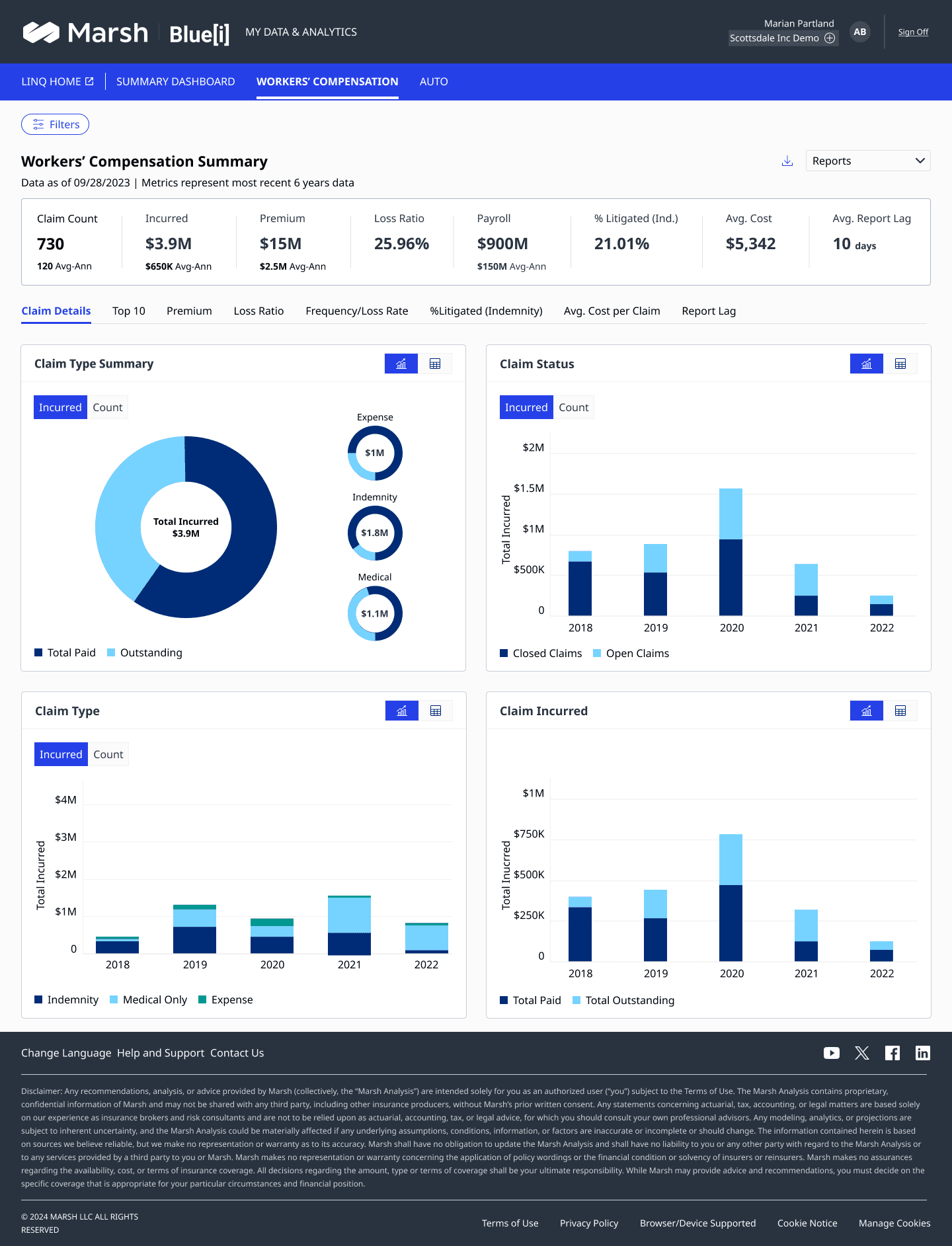Screen dimensions: 952x1246
Task: Click the Indemnity $1.8M mini donut
Action: (375, 533)
